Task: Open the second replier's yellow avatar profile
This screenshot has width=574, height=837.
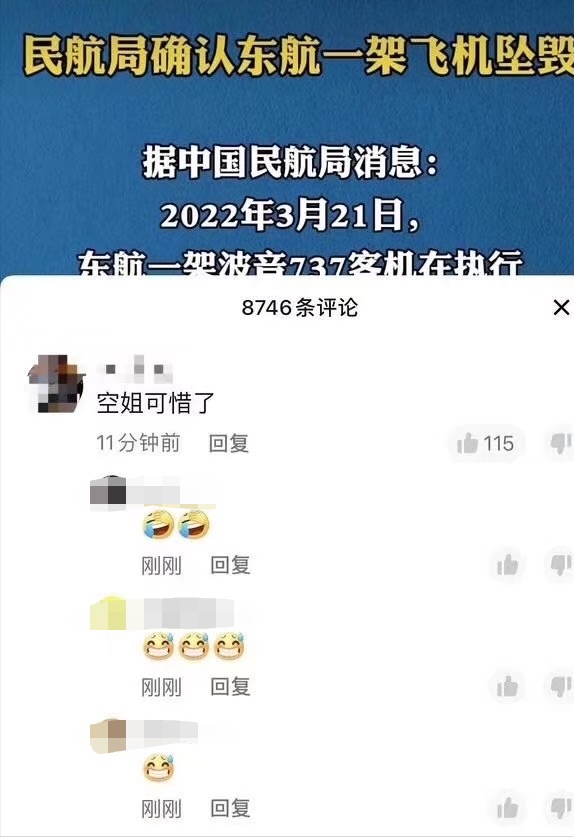Action: coord(108,613)
